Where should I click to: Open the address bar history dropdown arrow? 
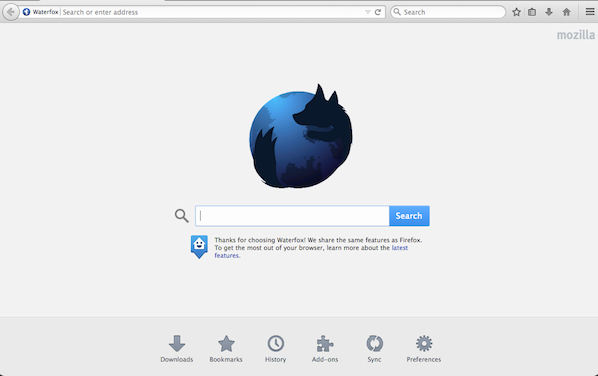pos(368,12)
